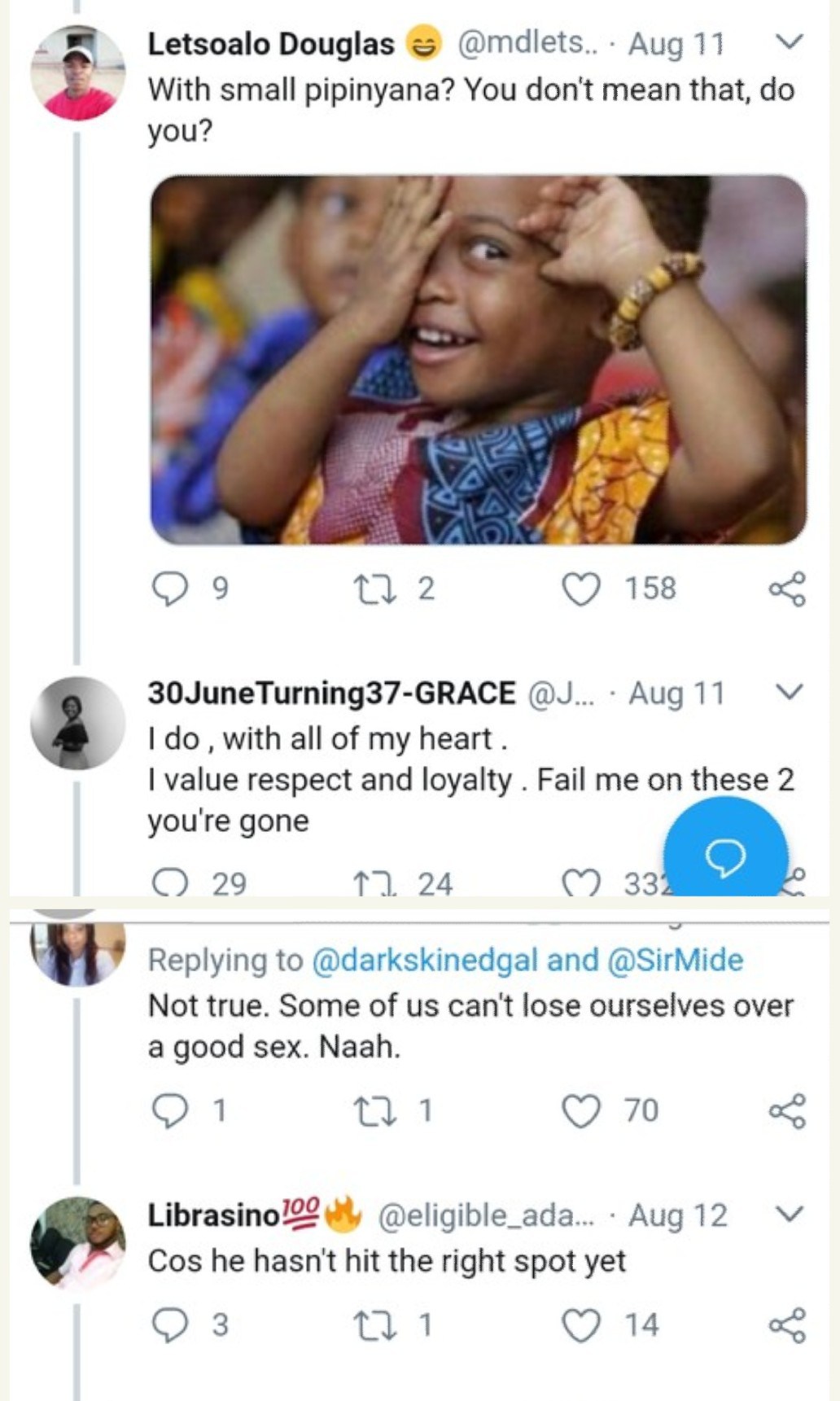Reply to Librasino's tweet with 3 replies
This screenshot has width=840, height=1401.
171,1325
